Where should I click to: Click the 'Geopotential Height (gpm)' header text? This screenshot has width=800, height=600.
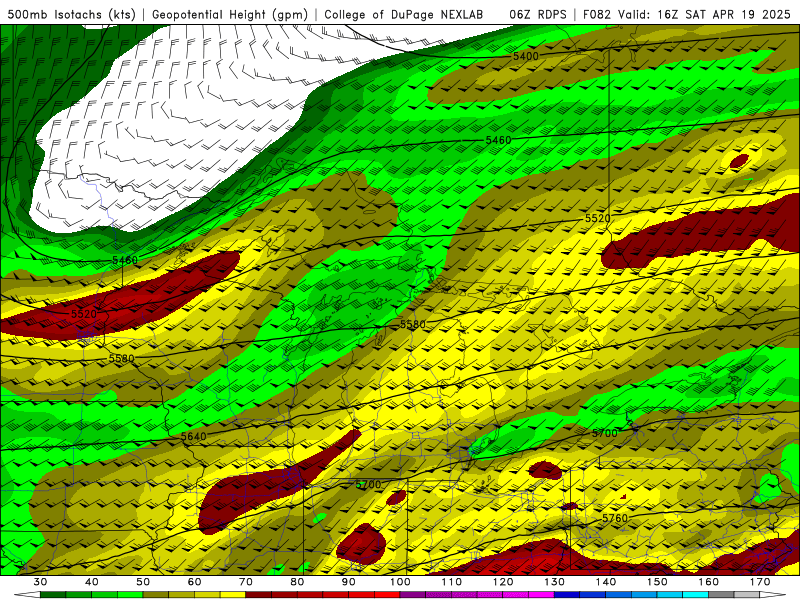coord(230,15)
